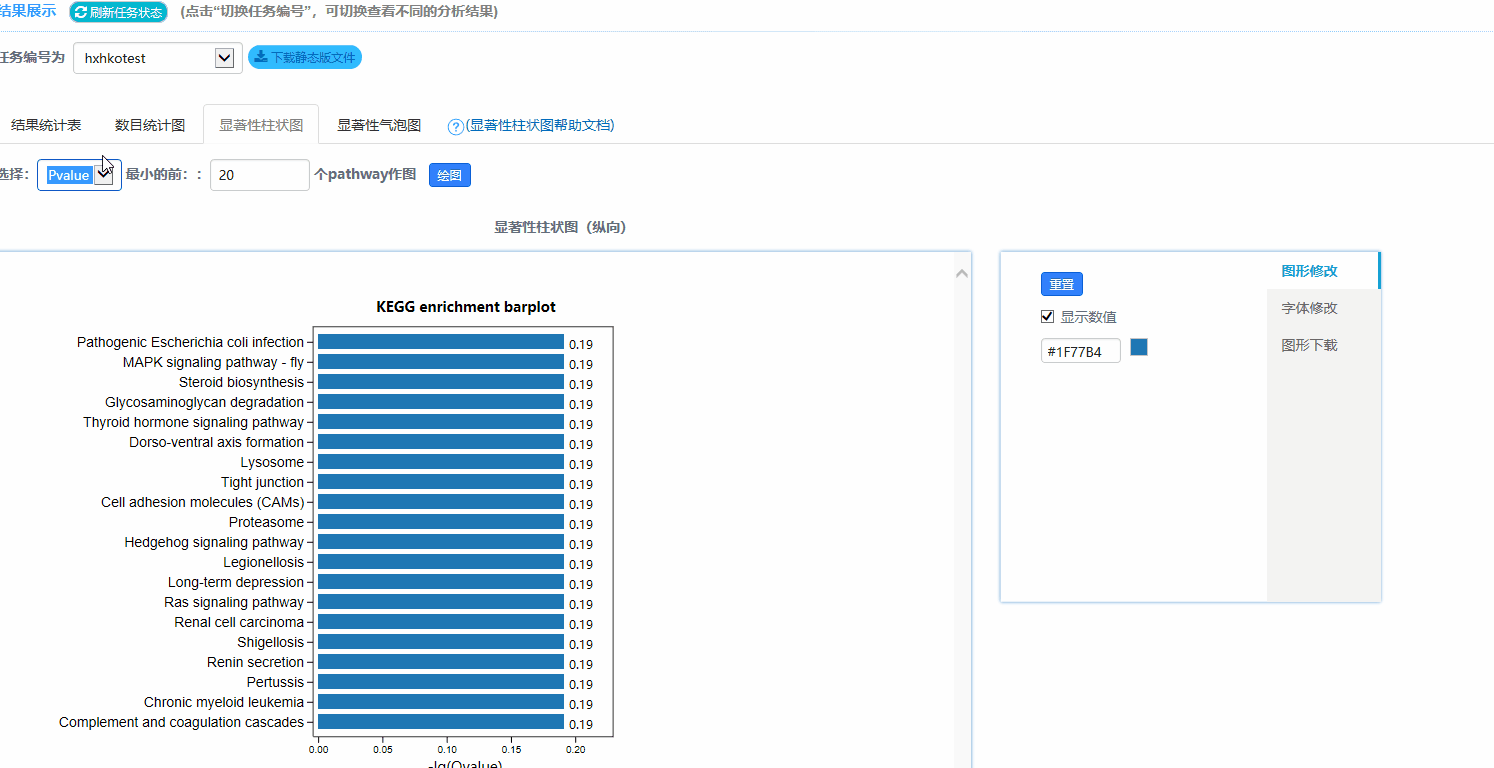Click the Pertussis label
The width and height of the screenshot is (1494, 768).
click(275, 682)
